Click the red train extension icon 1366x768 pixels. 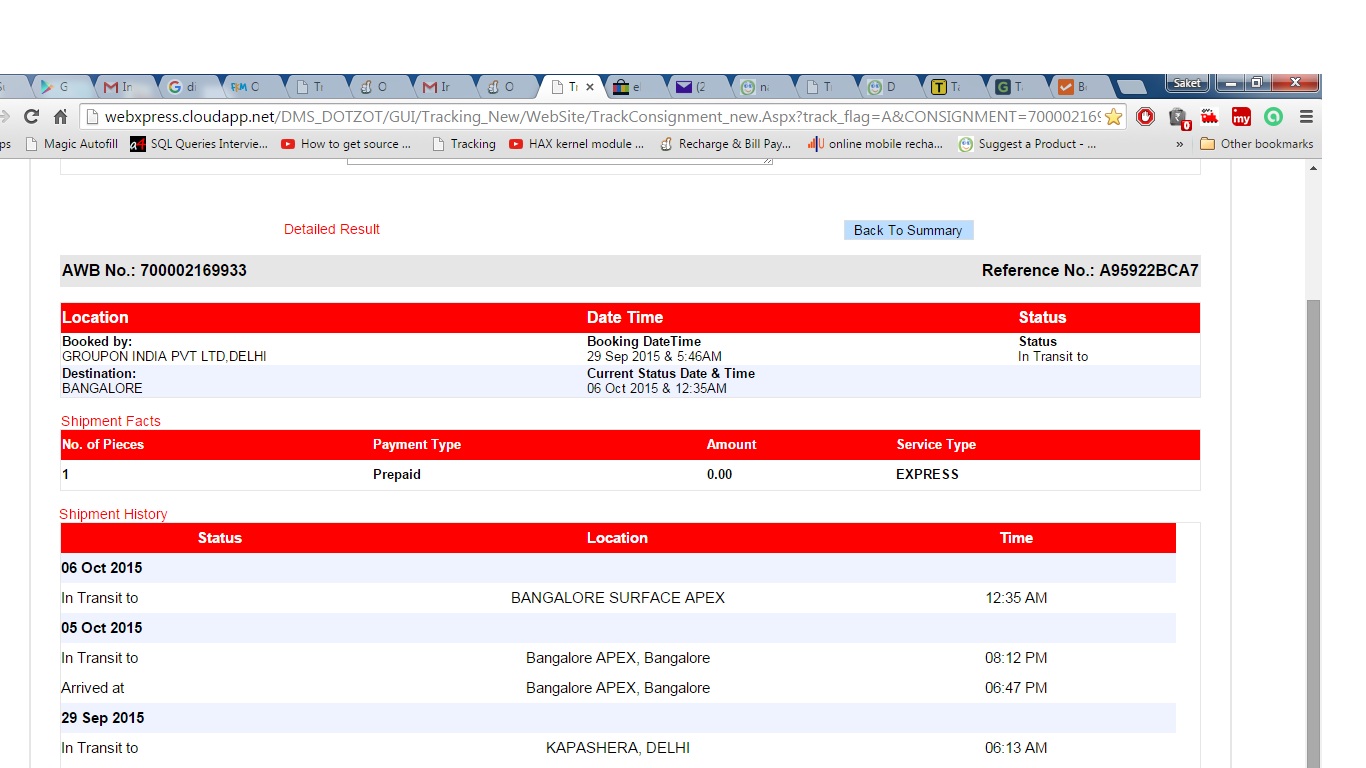click(x=1210, y=116)
